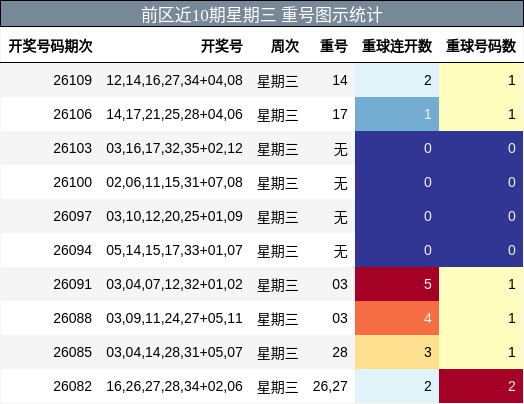This screenshot has height=404, width=524.
Task: Select issue number 26109
Action: pos(73,80)
